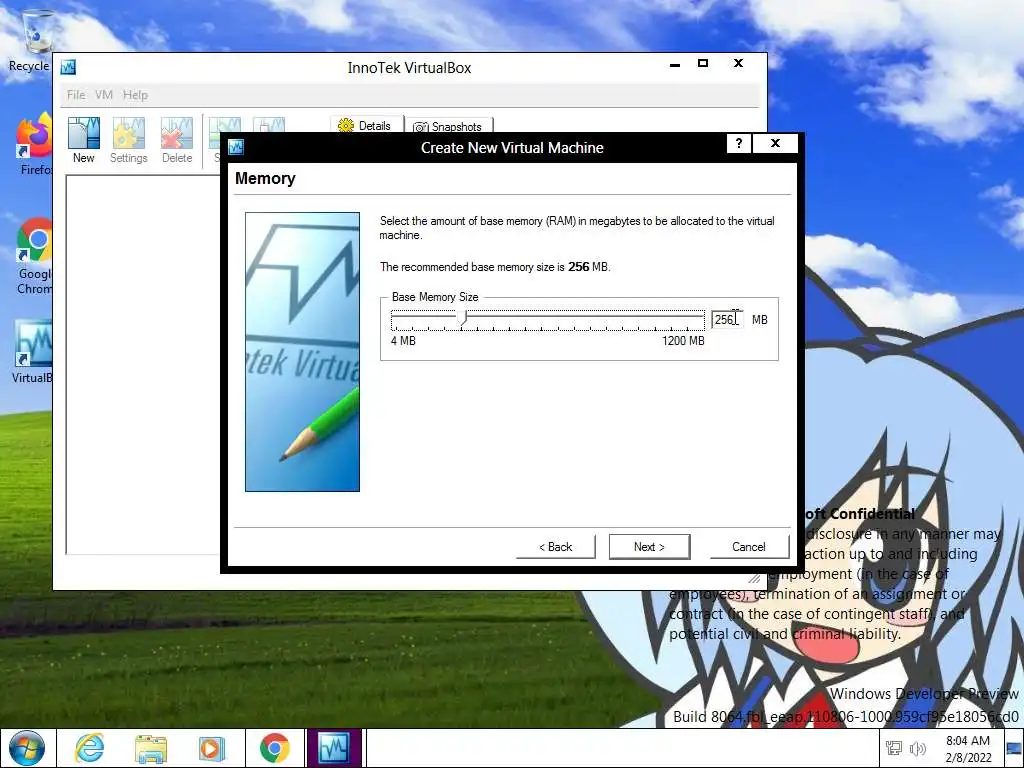The width and height of the screenshot is (1024, 768).
Task: Open VM Settings from the toolbar
Action: pos(128,140)
